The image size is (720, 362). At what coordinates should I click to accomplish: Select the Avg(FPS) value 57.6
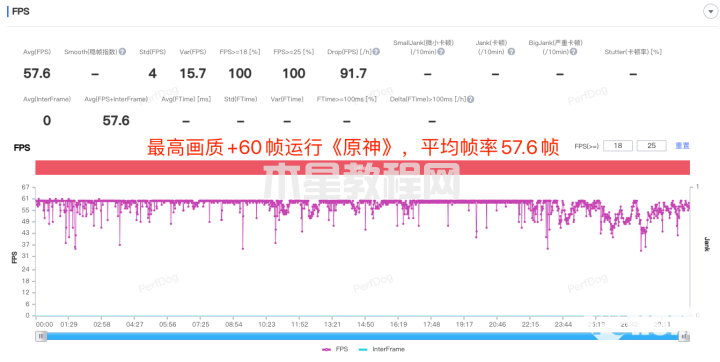coord(37,74)
